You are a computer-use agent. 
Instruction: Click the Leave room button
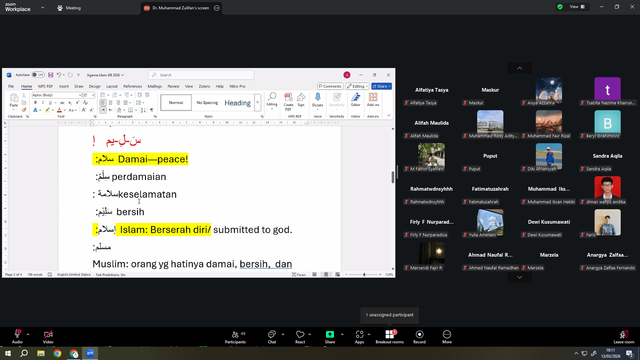click(x=624, y=336)
